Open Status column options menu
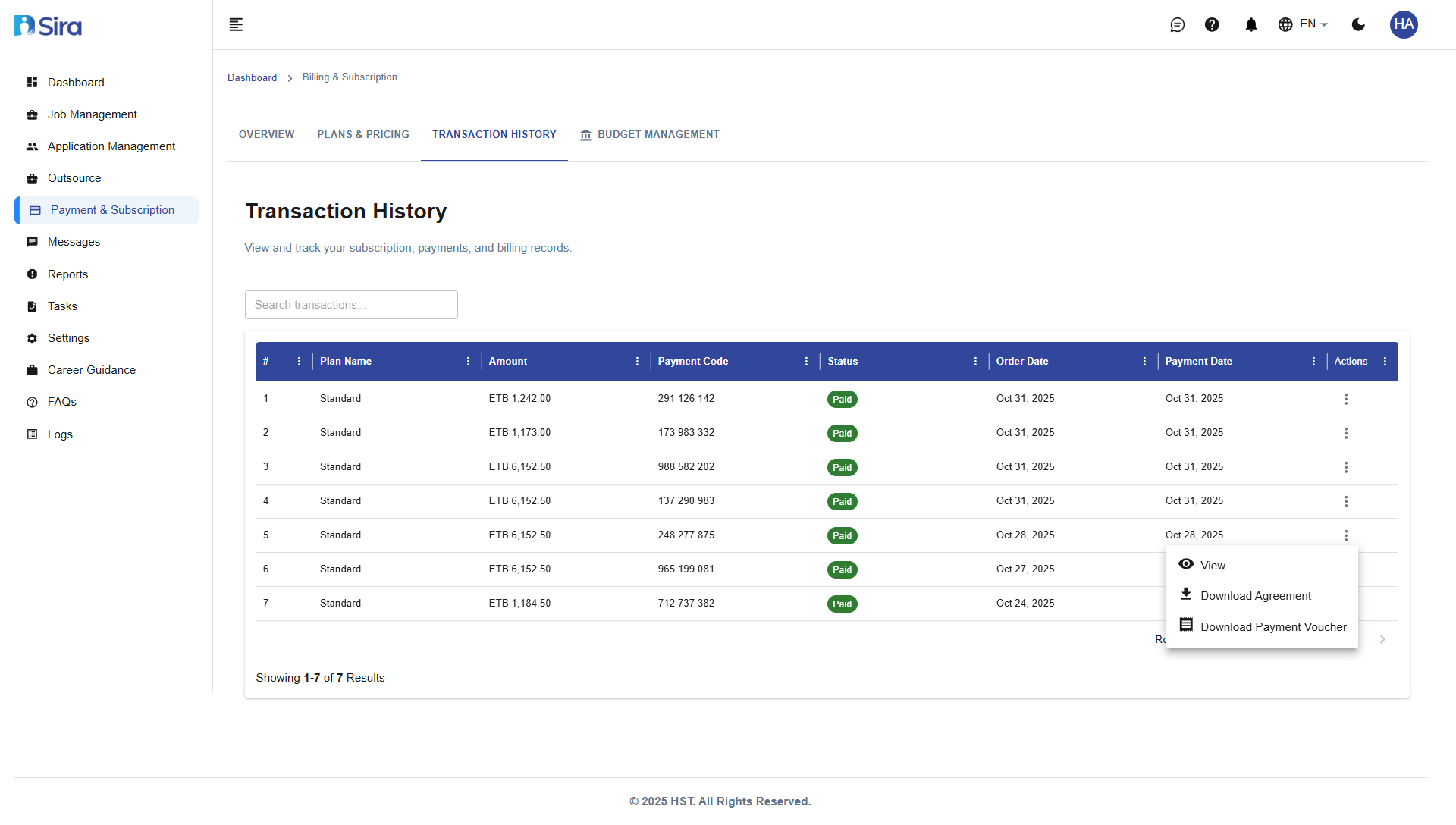The width and height of the screenshot is (1456, 825). click(x=975, y=362)
